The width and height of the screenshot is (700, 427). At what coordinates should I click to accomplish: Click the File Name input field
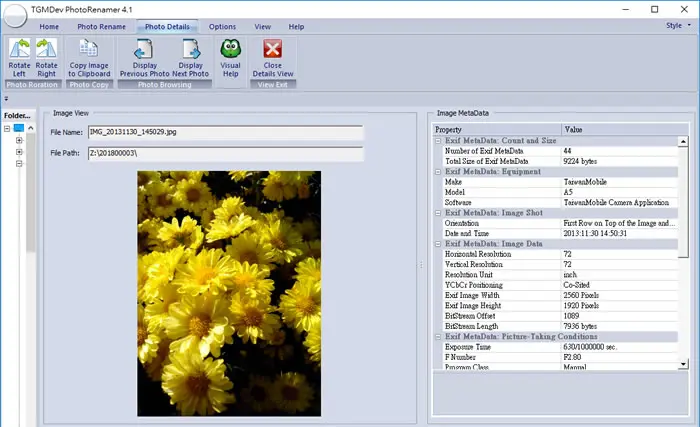pyautogui.click(x=225, y=132)
